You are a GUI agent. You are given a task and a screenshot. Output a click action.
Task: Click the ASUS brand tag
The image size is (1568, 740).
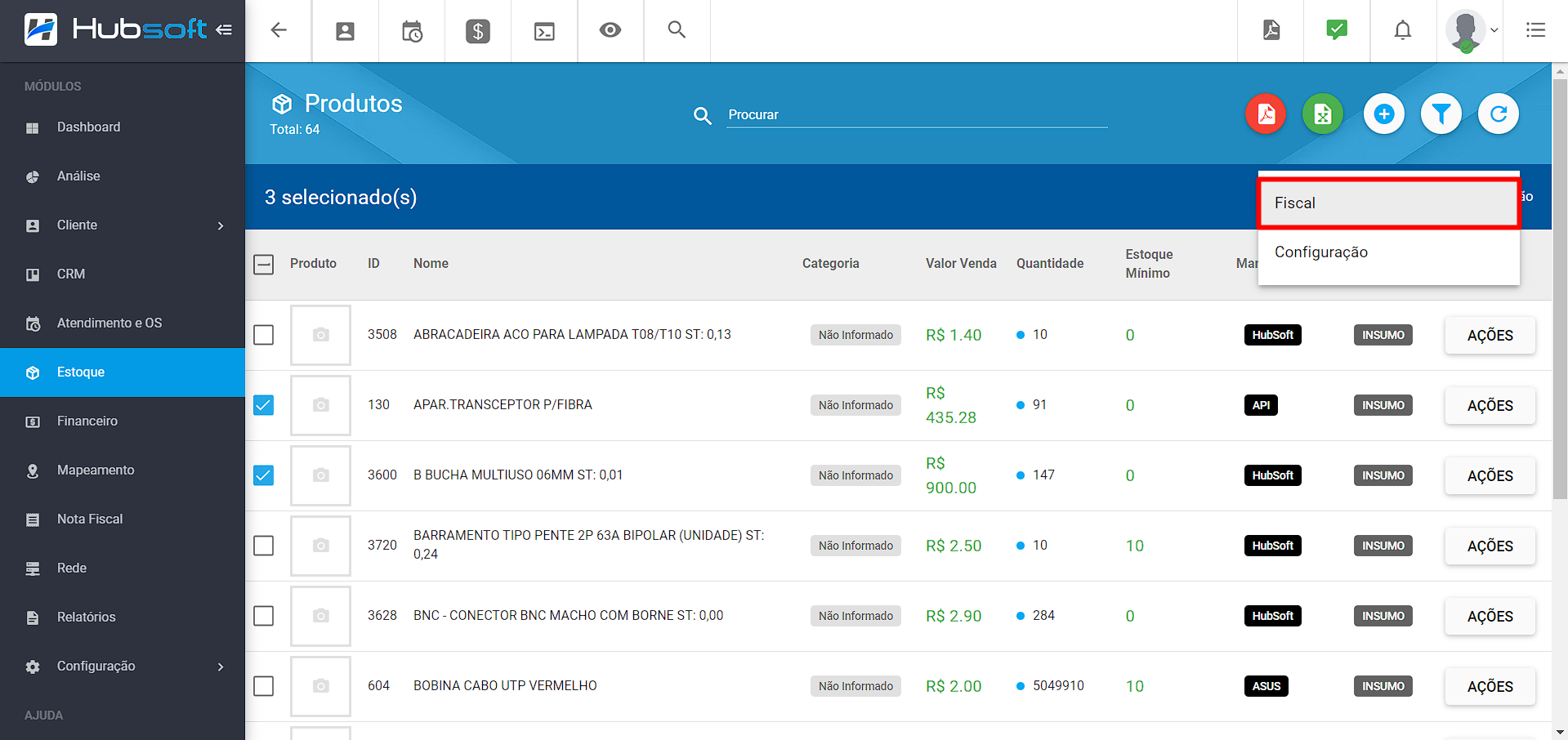pyautogui.click(x=1266, y=686)
